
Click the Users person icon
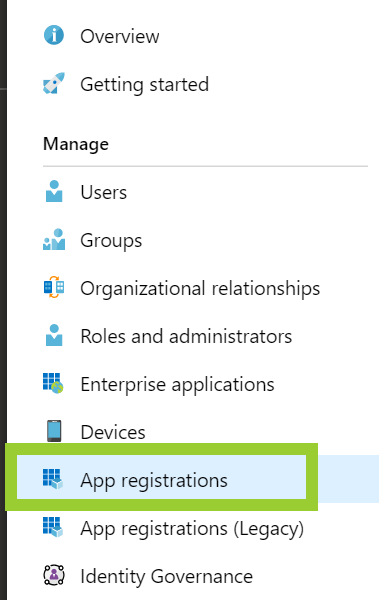pos(54,191)
